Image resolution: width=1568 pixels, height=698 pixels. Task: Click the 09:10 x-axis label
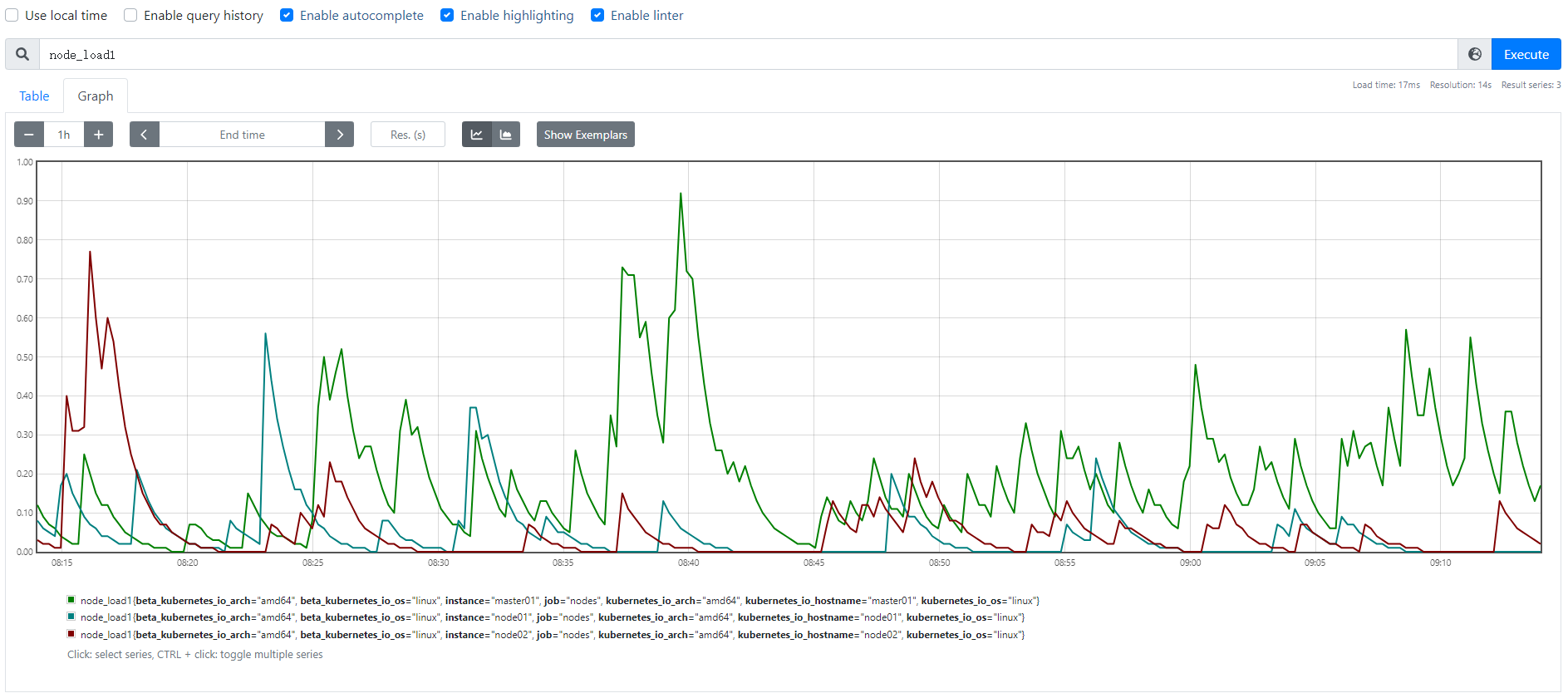point(1440,563)
